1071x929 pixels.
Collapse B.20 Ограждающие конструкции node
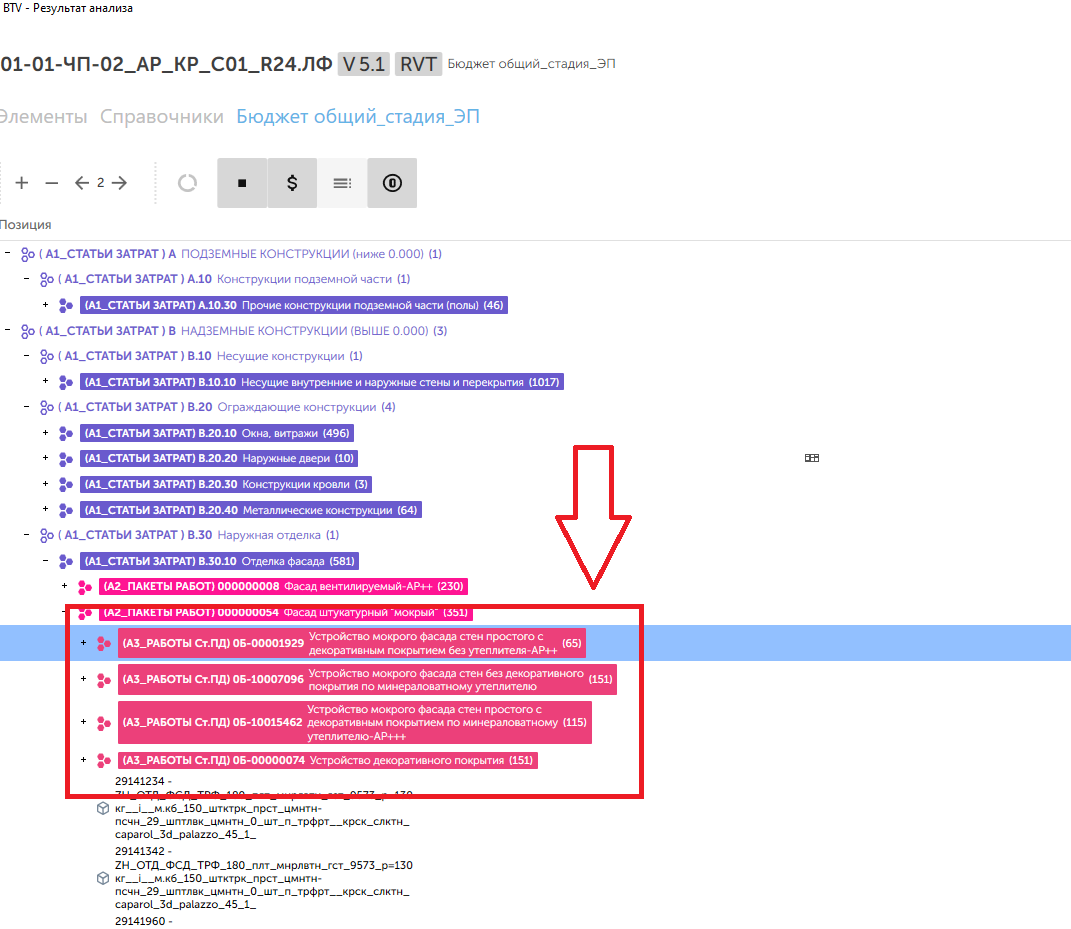pyautogui.click(x=27, y=406)
